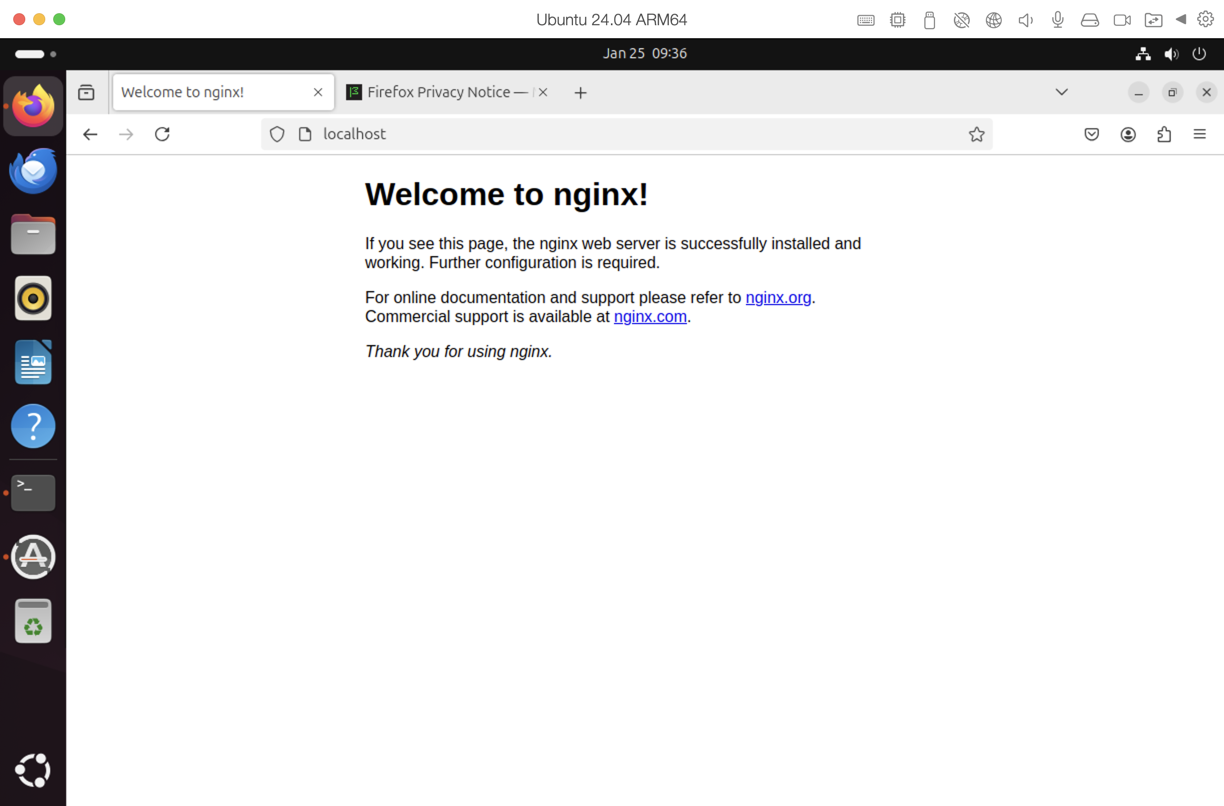Select the Welcome to nginx! heading
This screenshot has width=1224, height=806.
507,194
